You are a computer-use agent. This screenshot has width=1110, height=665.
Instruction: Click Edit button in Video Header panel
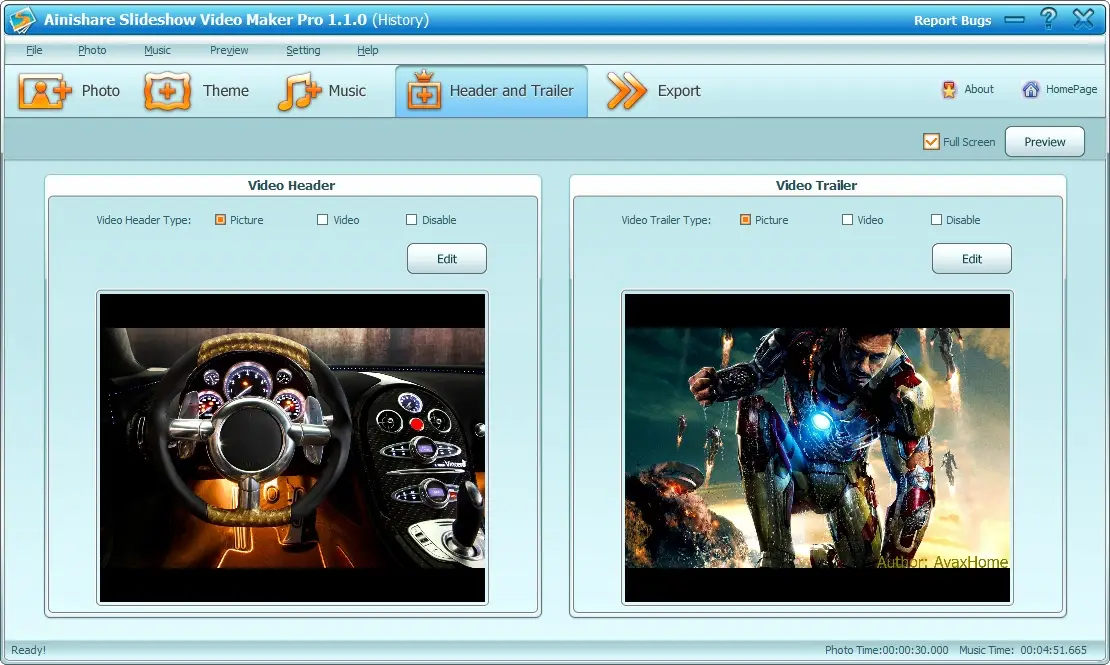(x=447, y=258)
